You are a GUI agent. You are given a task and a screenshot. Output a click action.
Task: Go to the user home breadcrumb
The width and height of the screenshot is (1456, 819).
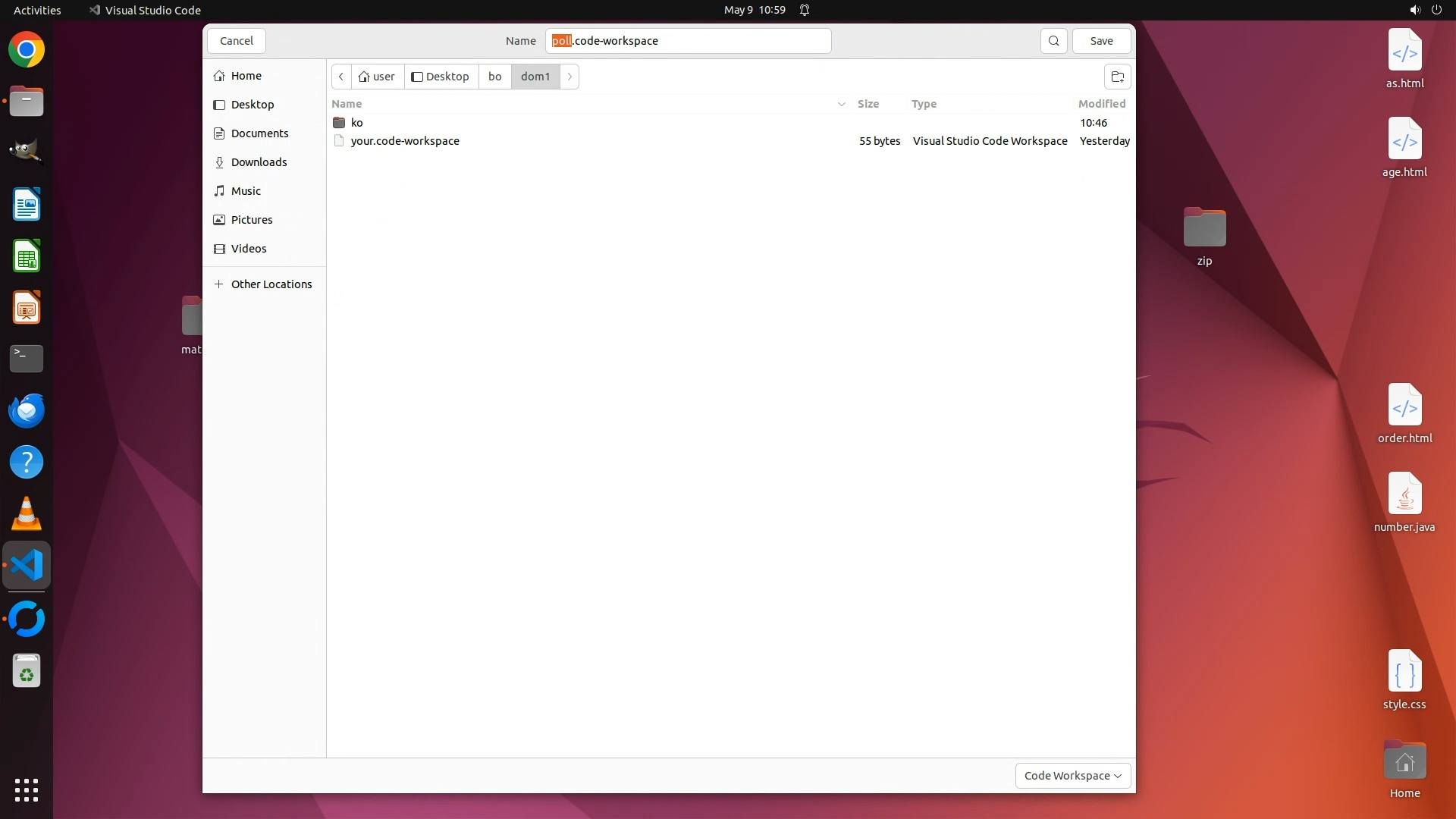pos(377,77)
